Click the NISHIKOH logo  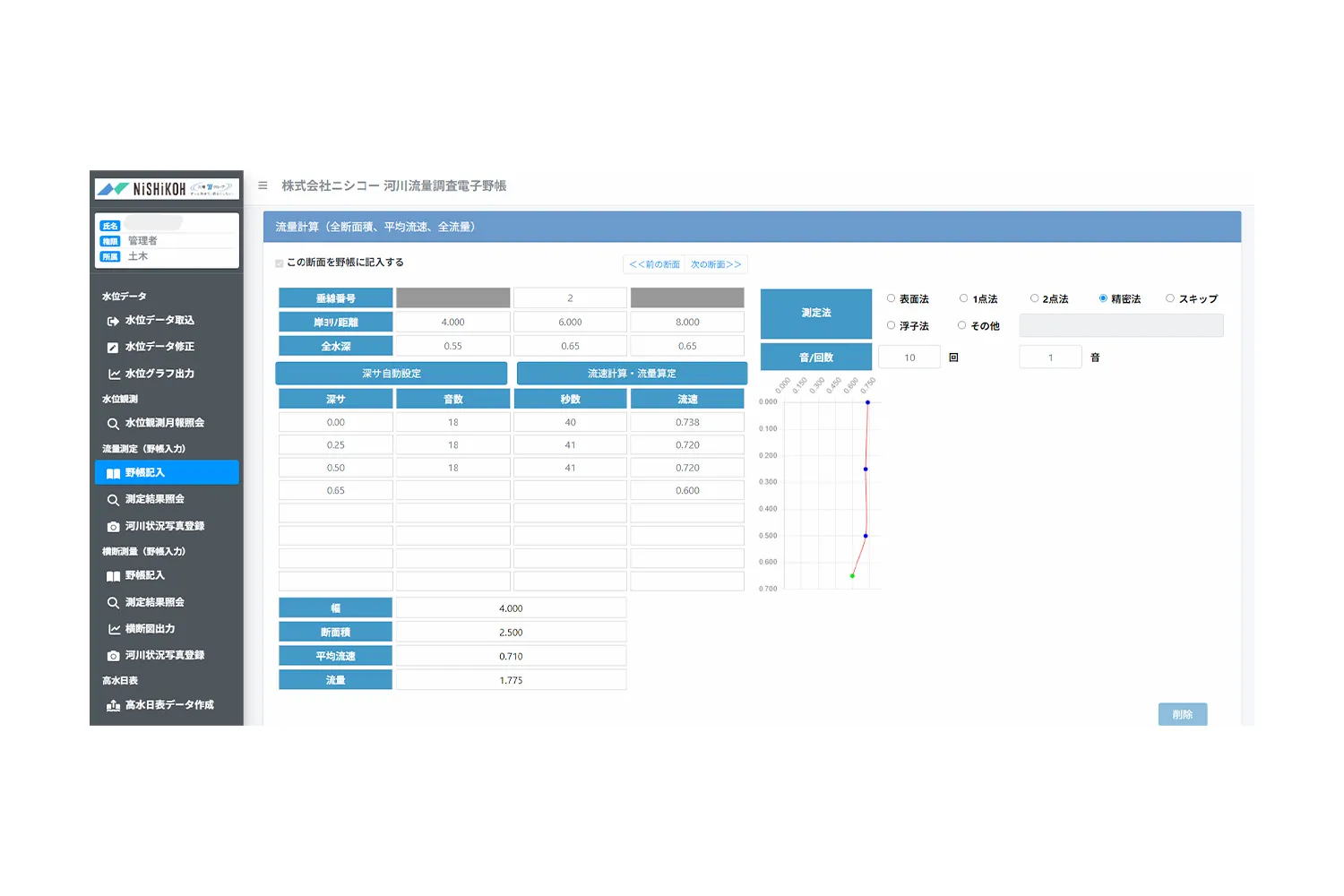coord(167,189)
